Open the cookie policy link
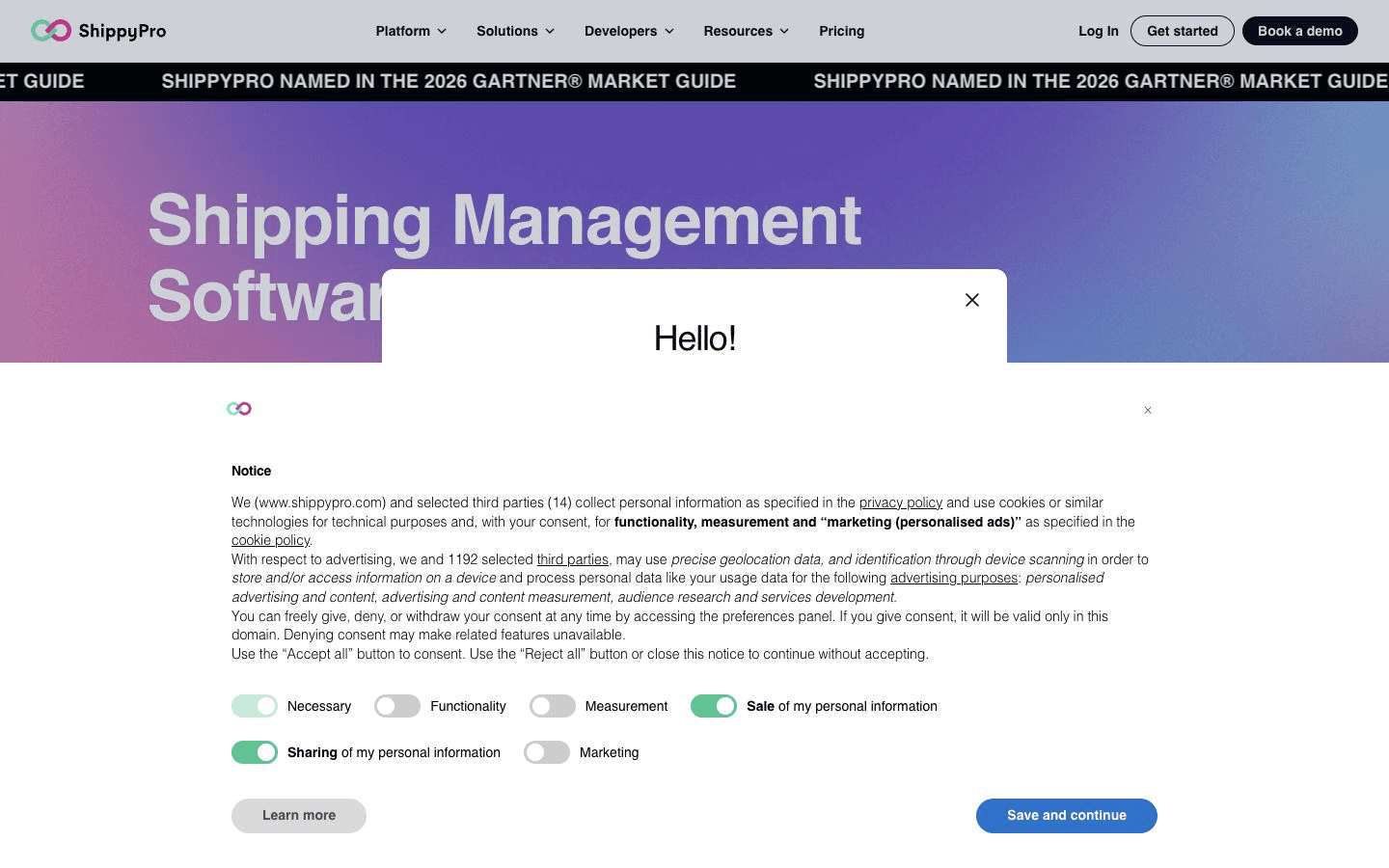 (270, 540)
